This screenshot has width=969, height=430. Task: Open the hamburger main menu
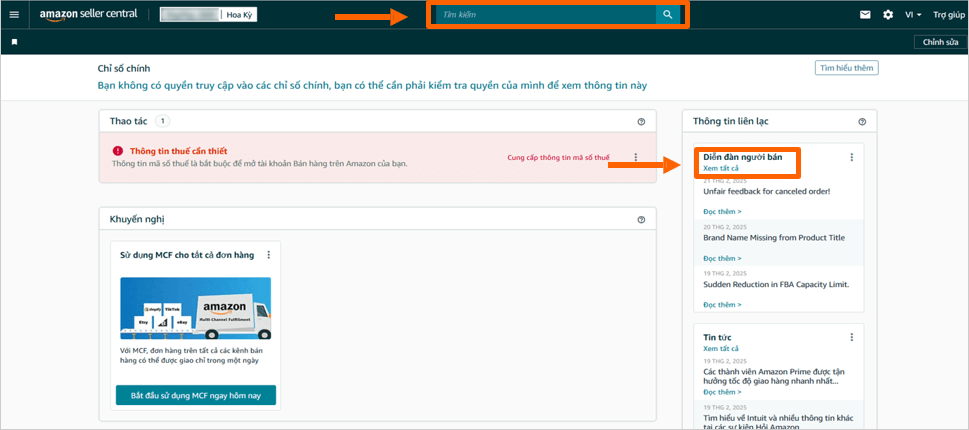[14, 15]
